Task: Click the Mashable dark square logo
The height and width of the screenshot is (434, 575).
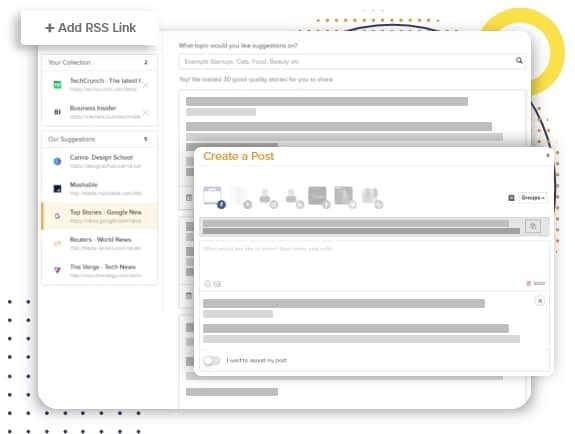Action: coord(58,189)
